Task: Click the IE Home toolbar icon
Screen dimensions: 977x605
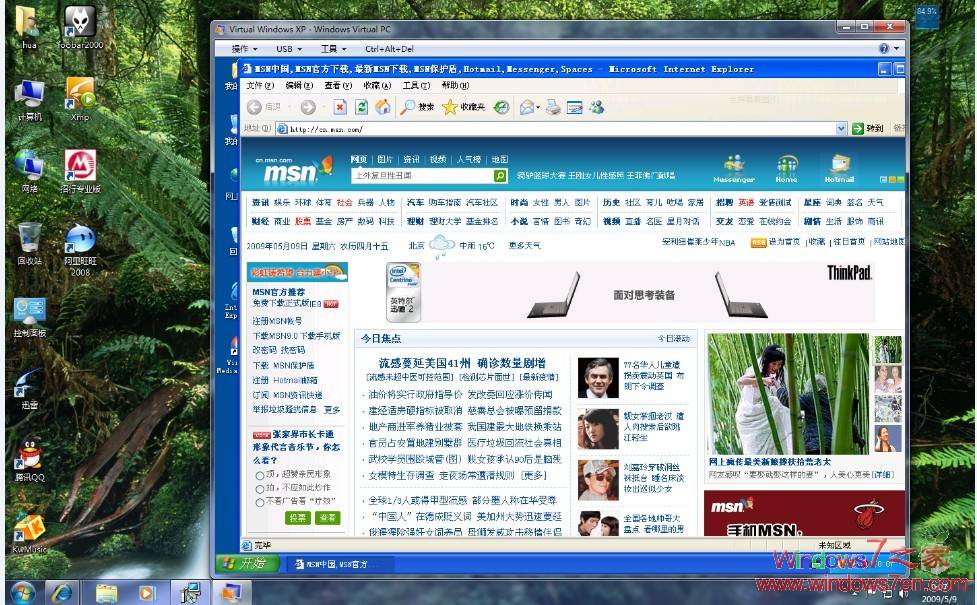Action: (x=383, y=107)
